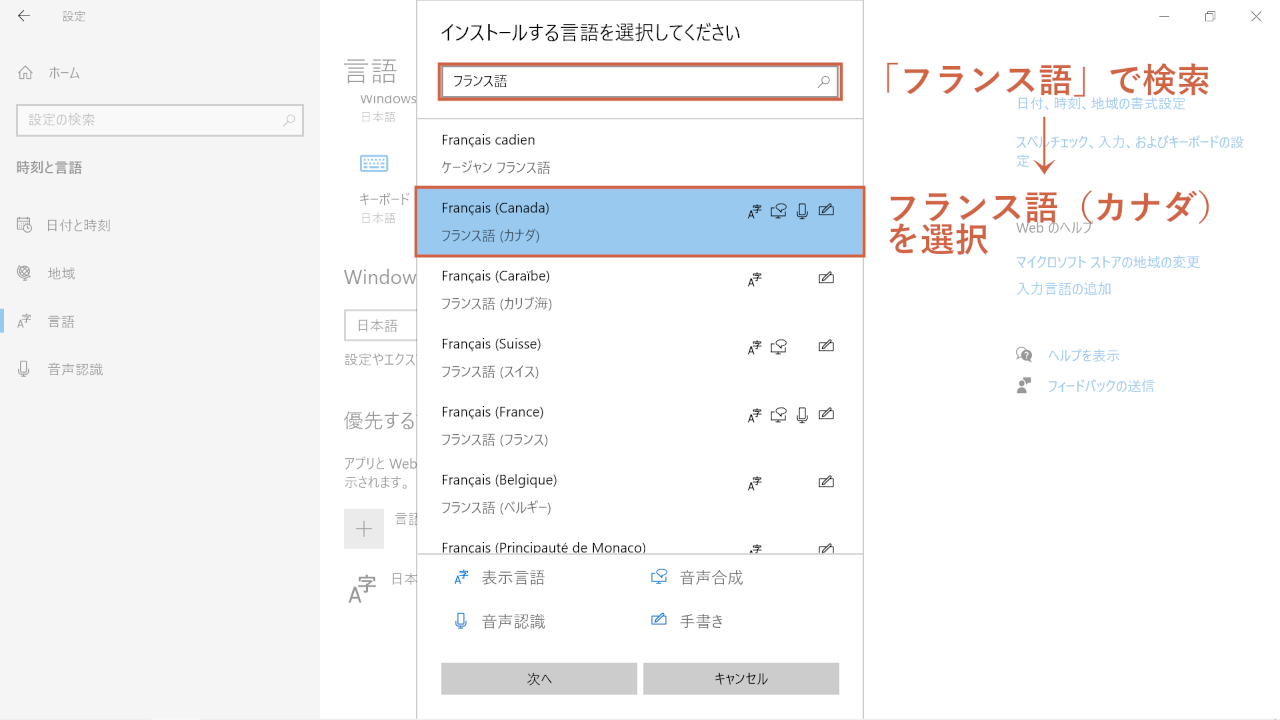Click microphone icon on Français (France) row
The width and height of the screenshot is (1280, 720).
[802, 415]
